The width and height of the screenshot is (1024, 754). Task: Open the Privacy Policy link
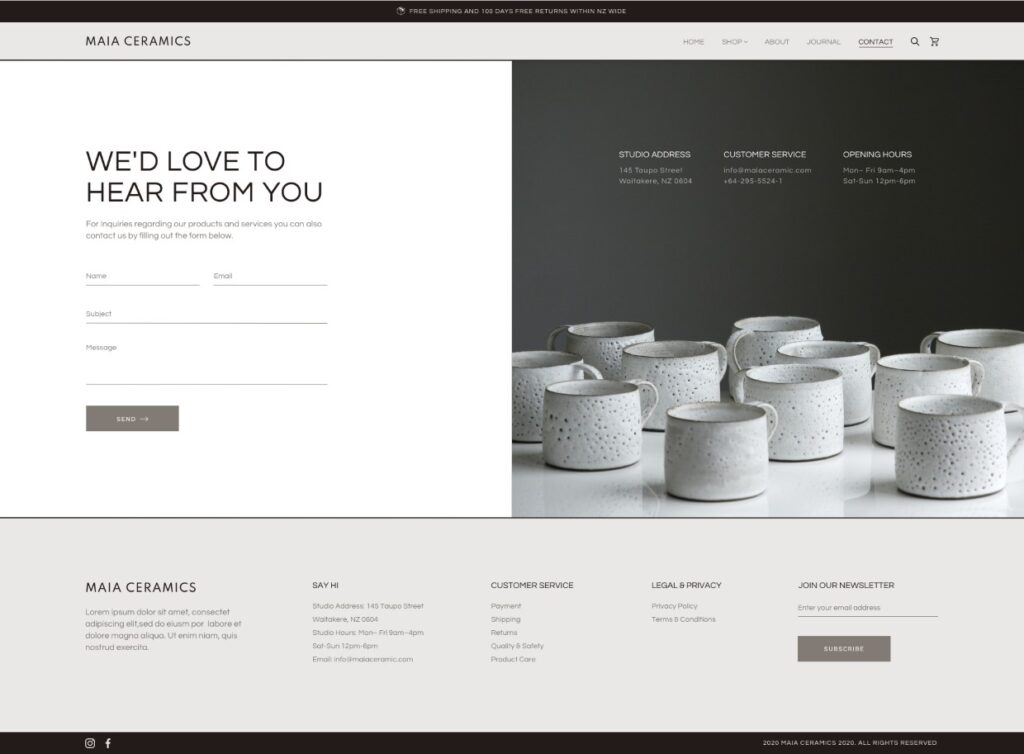[x=674, y=606]
